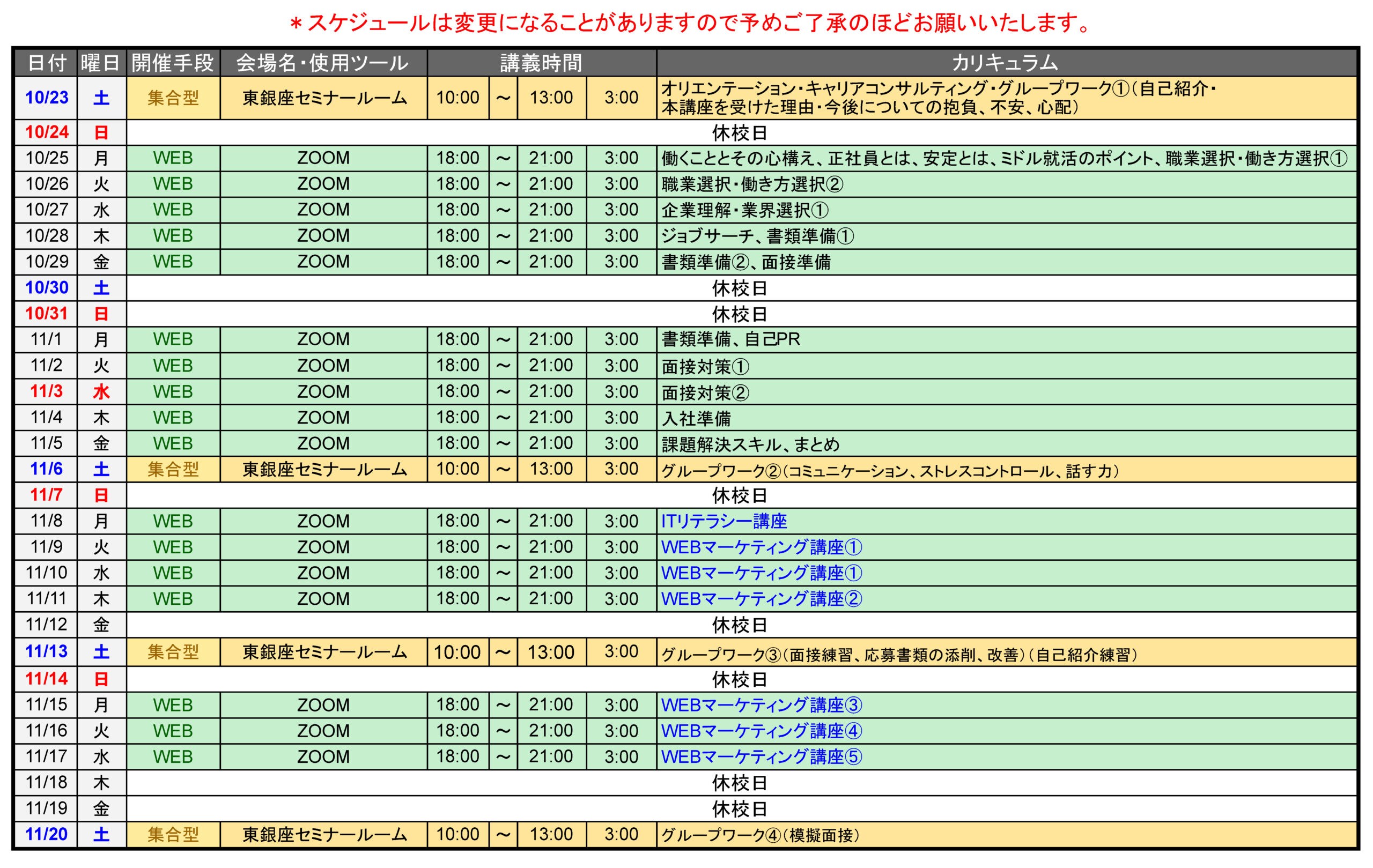The width and height of the screenshot is (1373, 868).
Task: Click 休校日 in the 10/24 row
Action: 740,133
